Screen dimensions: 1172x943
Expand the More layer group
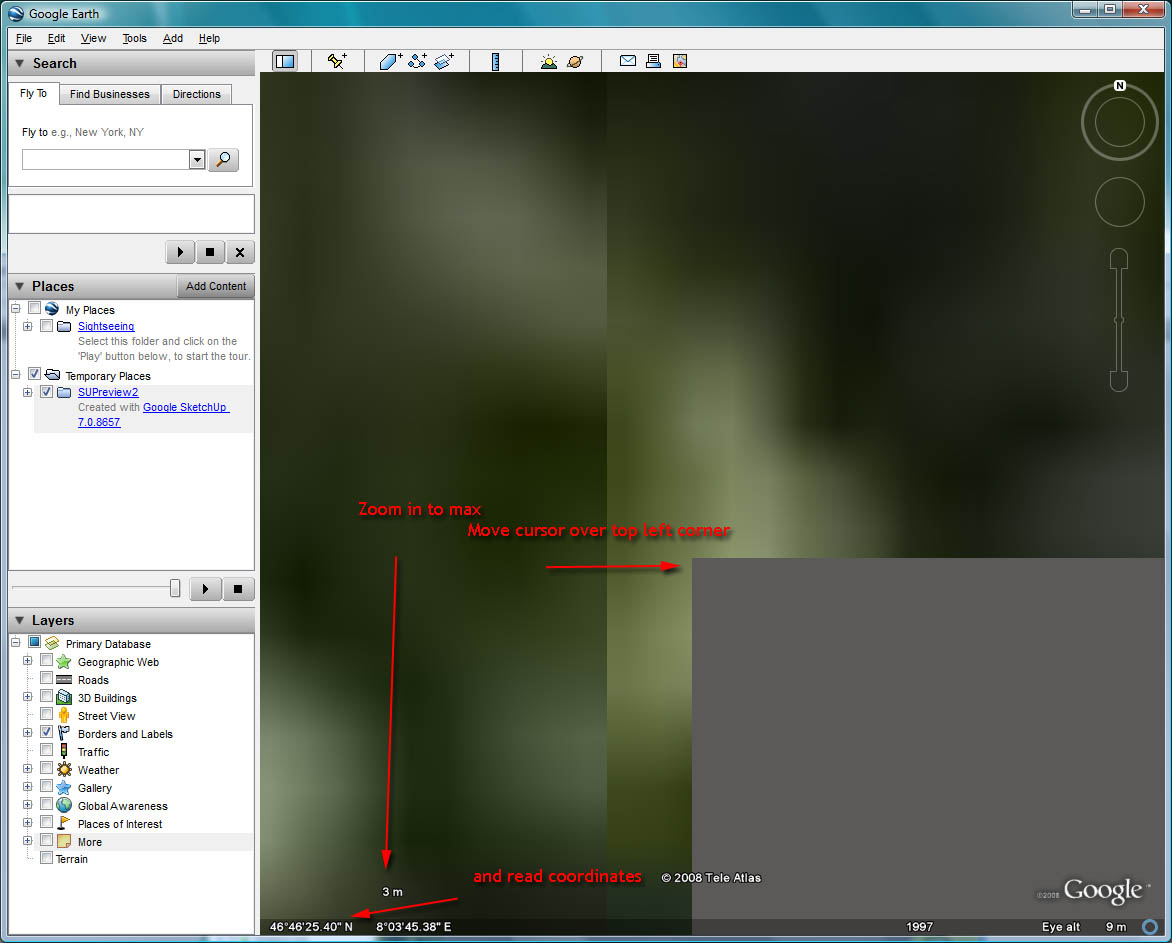28,841
